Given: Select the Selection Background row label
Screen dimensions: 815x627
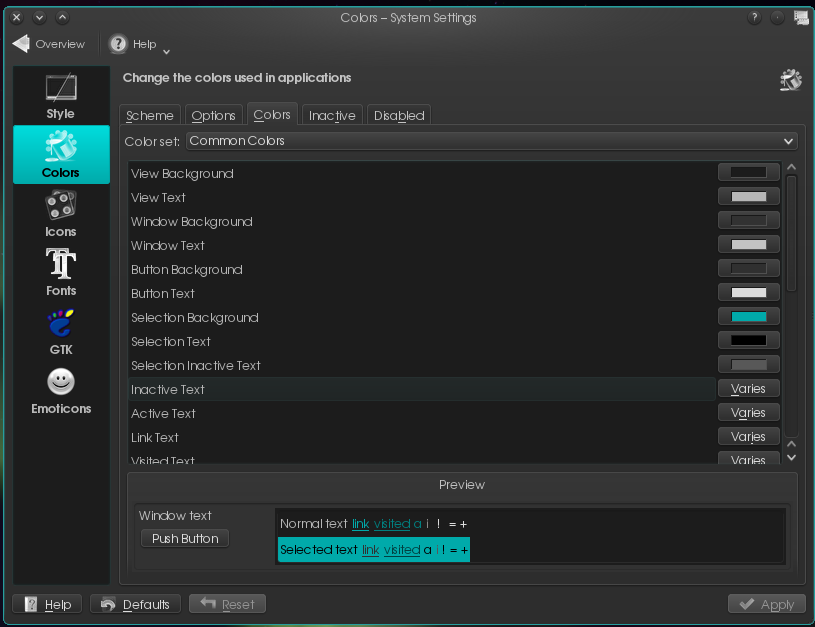Looking at the screenshot, I should [x=194, y=318].
